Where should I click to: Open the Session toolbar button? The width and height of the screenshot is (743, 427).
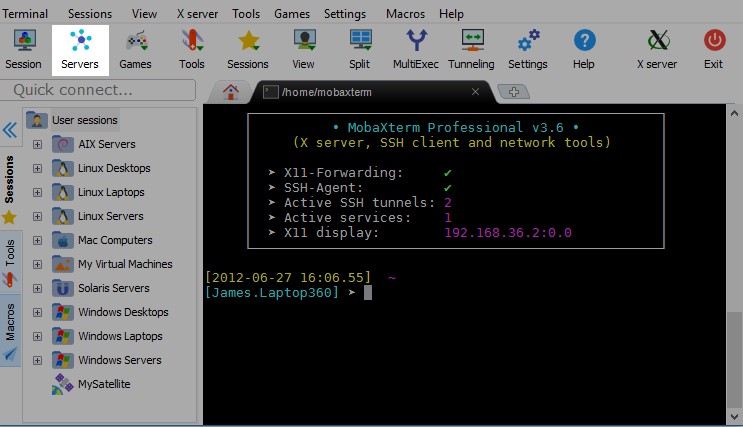click(24, 50)
